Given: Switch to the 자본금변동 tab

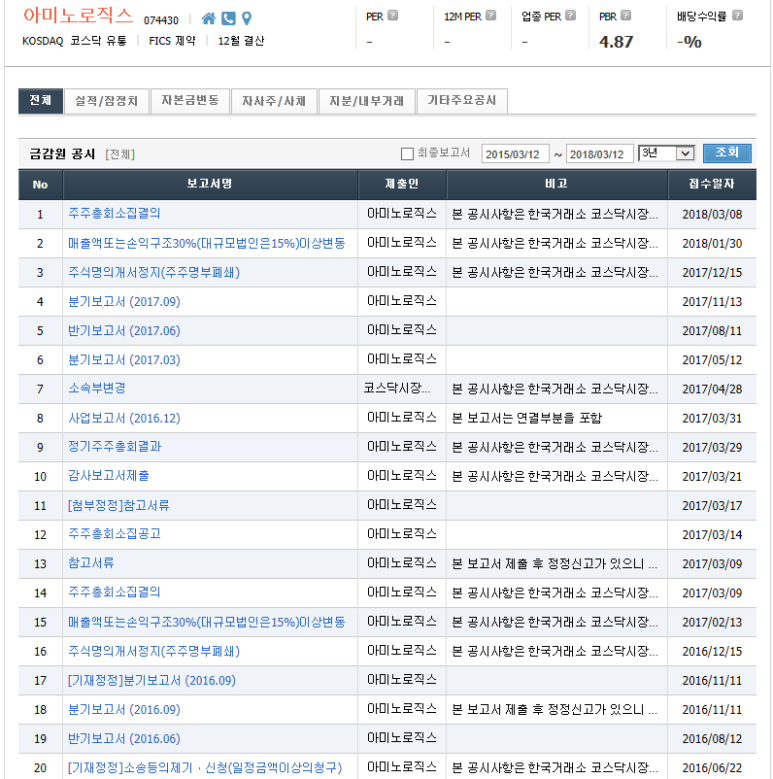Looking at the screenshot, I should (x=190, y=101).
